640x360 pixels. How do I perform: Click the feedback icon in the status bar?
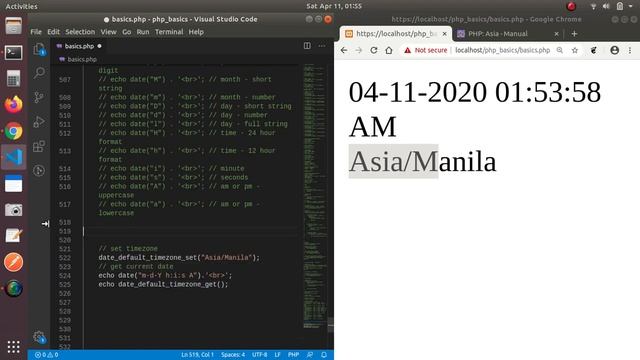[x=310, y=355]
